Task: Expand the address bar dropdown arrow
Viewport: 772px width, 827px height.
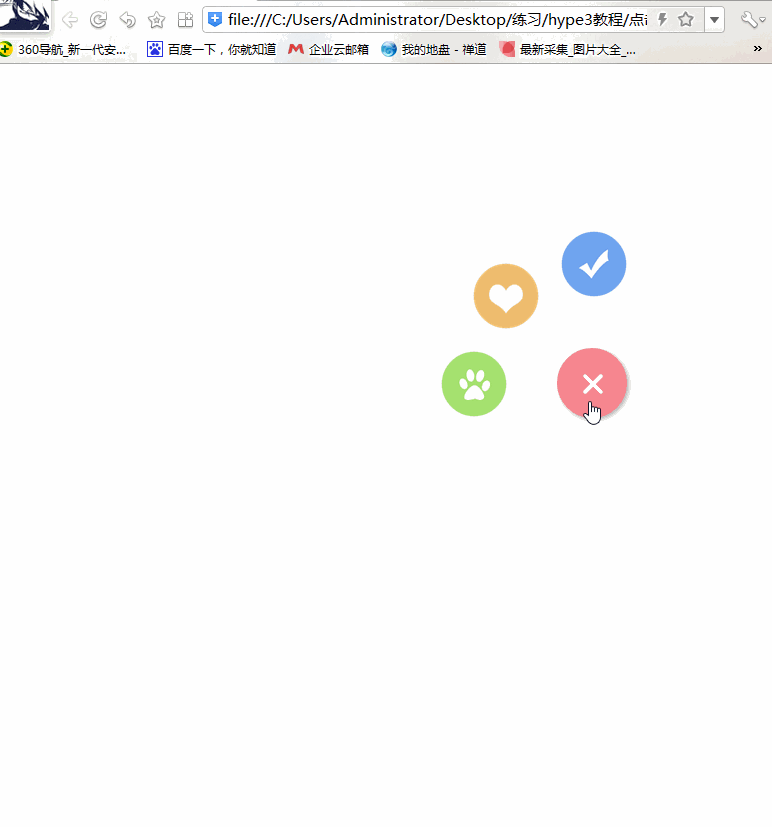Action: coord(714,20)
